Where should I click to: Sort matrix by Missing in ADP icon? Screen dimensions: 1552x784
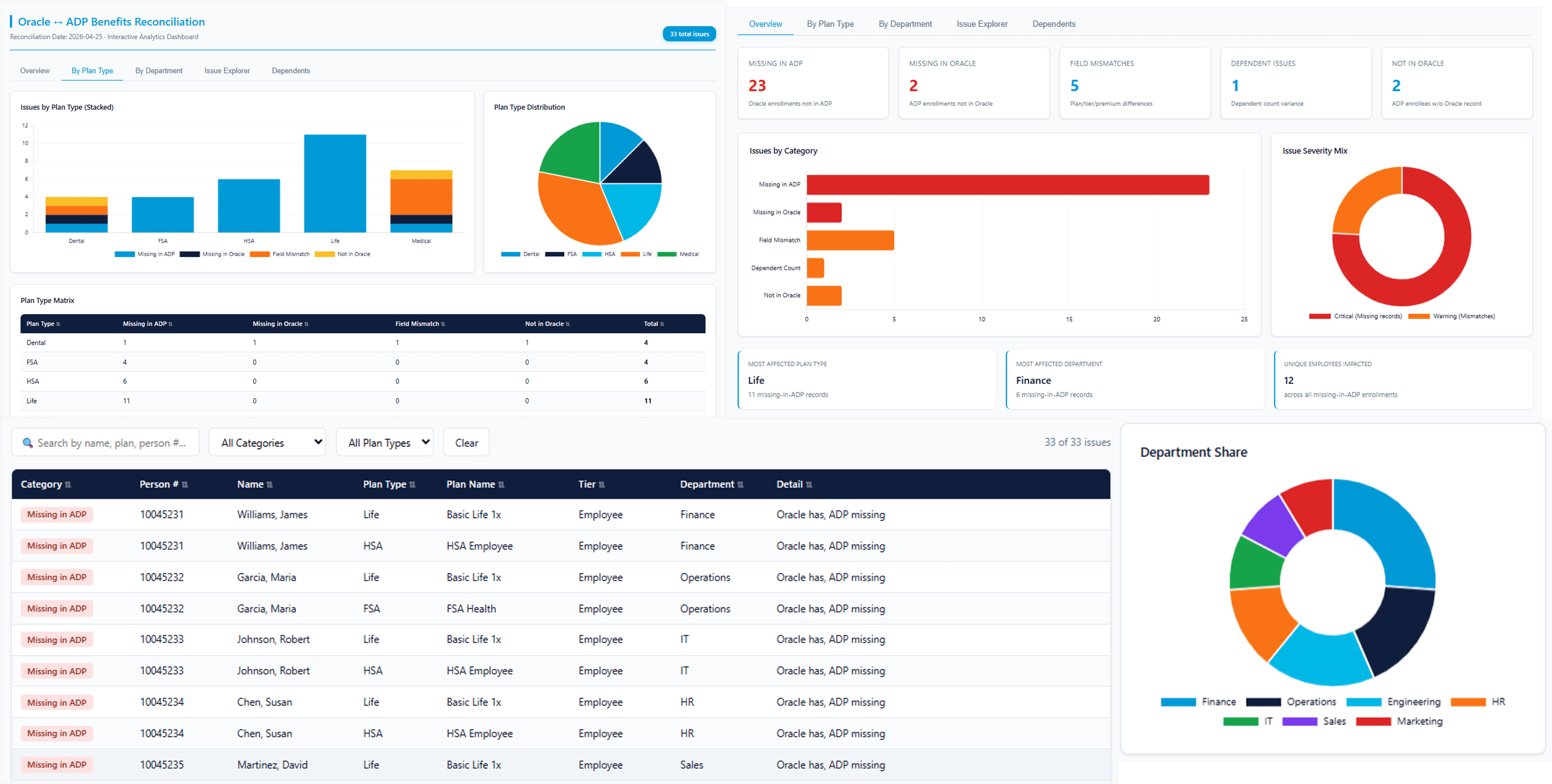pyautogui.click(x=171, y=324)
